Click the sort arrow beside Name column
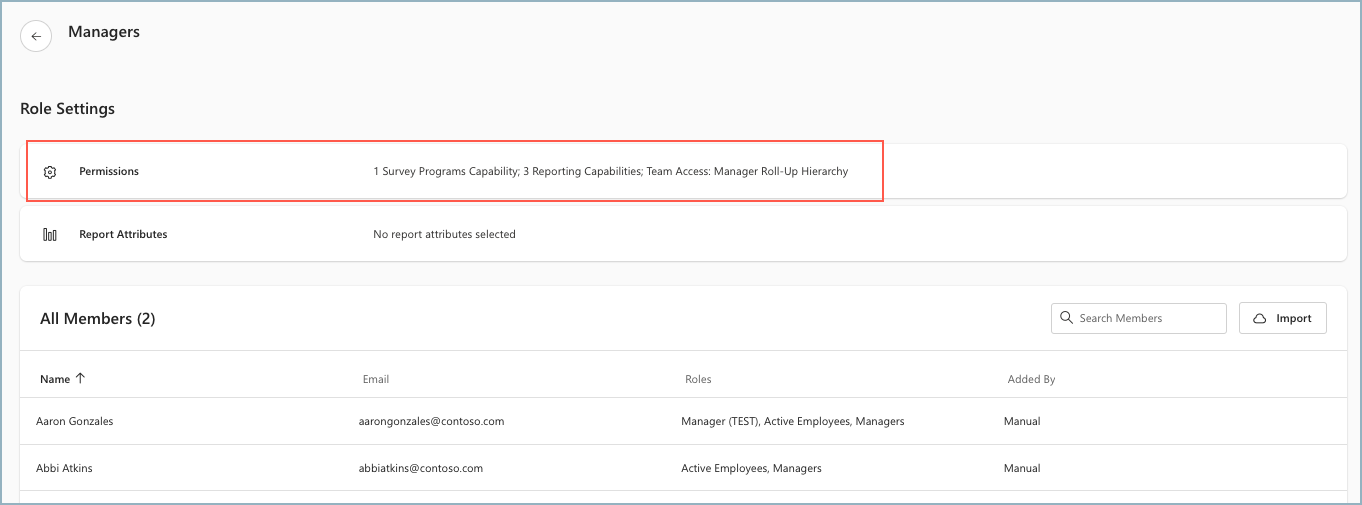The height and width of the screenshot is (505, 1362). [81, 379]
